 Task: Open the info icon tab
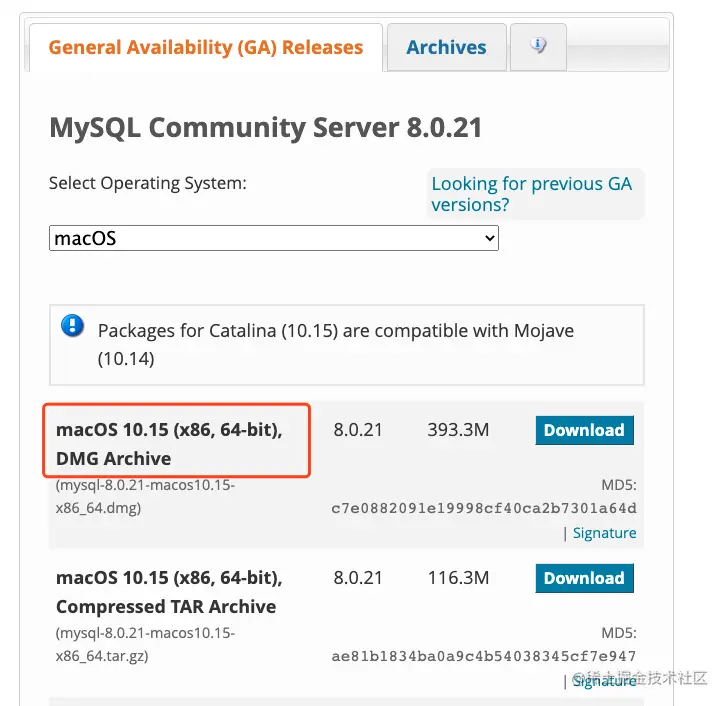[538, 46]
